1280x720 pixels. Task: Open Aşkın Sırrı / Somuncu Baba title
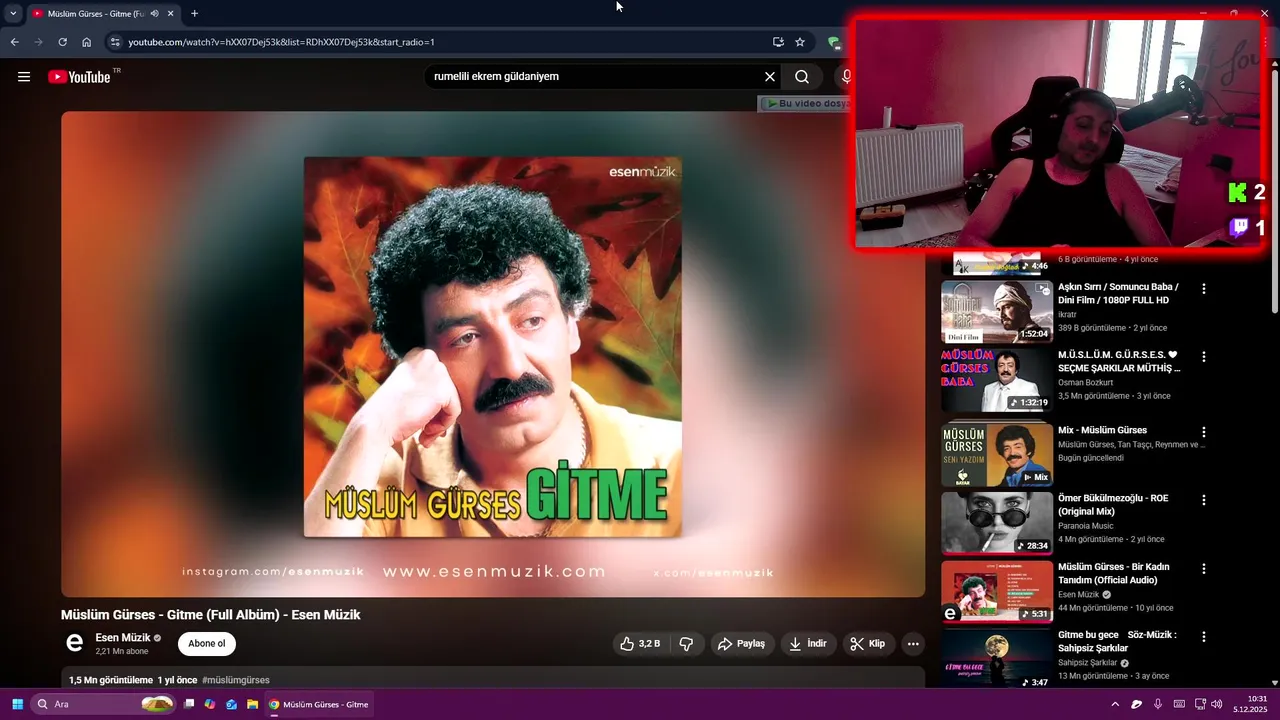tap(1118, 293)
